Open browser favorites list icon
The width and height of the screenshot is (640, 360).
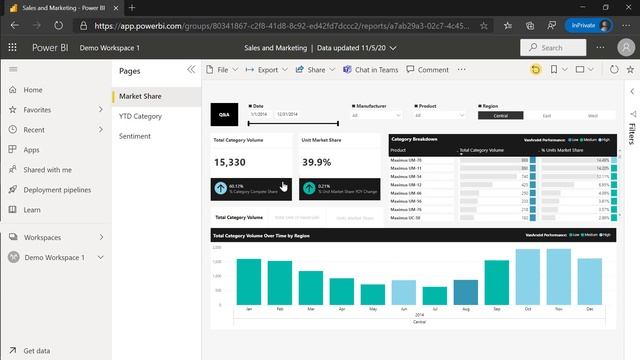click(508, 26)
